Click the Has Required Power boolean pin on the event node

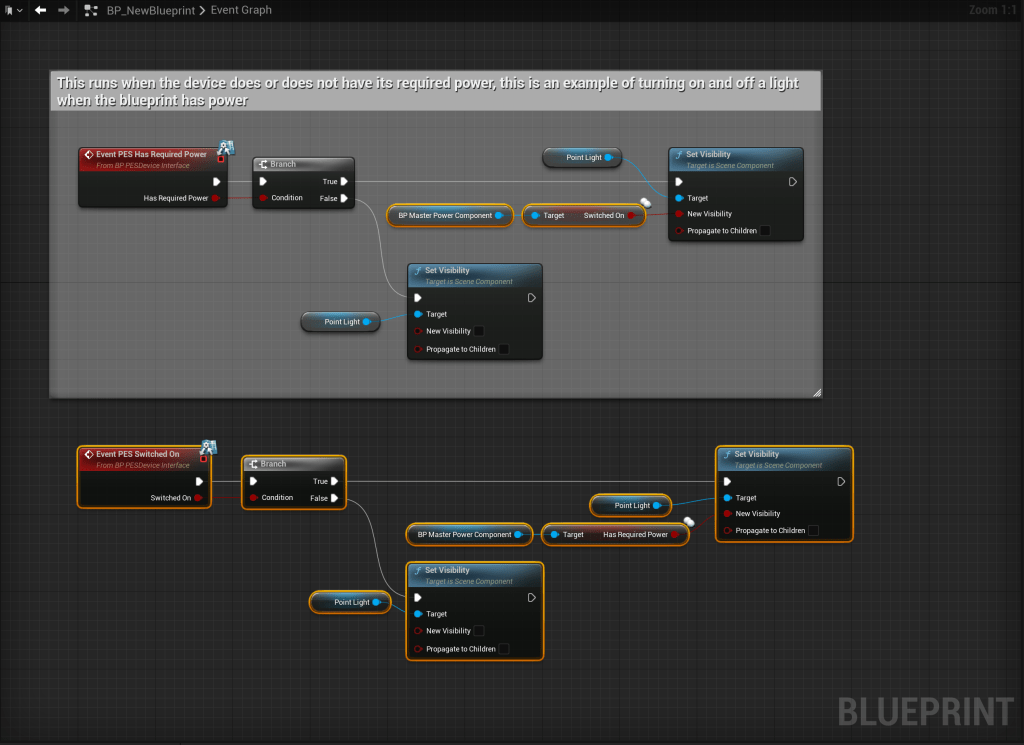[x=216, y=198]
